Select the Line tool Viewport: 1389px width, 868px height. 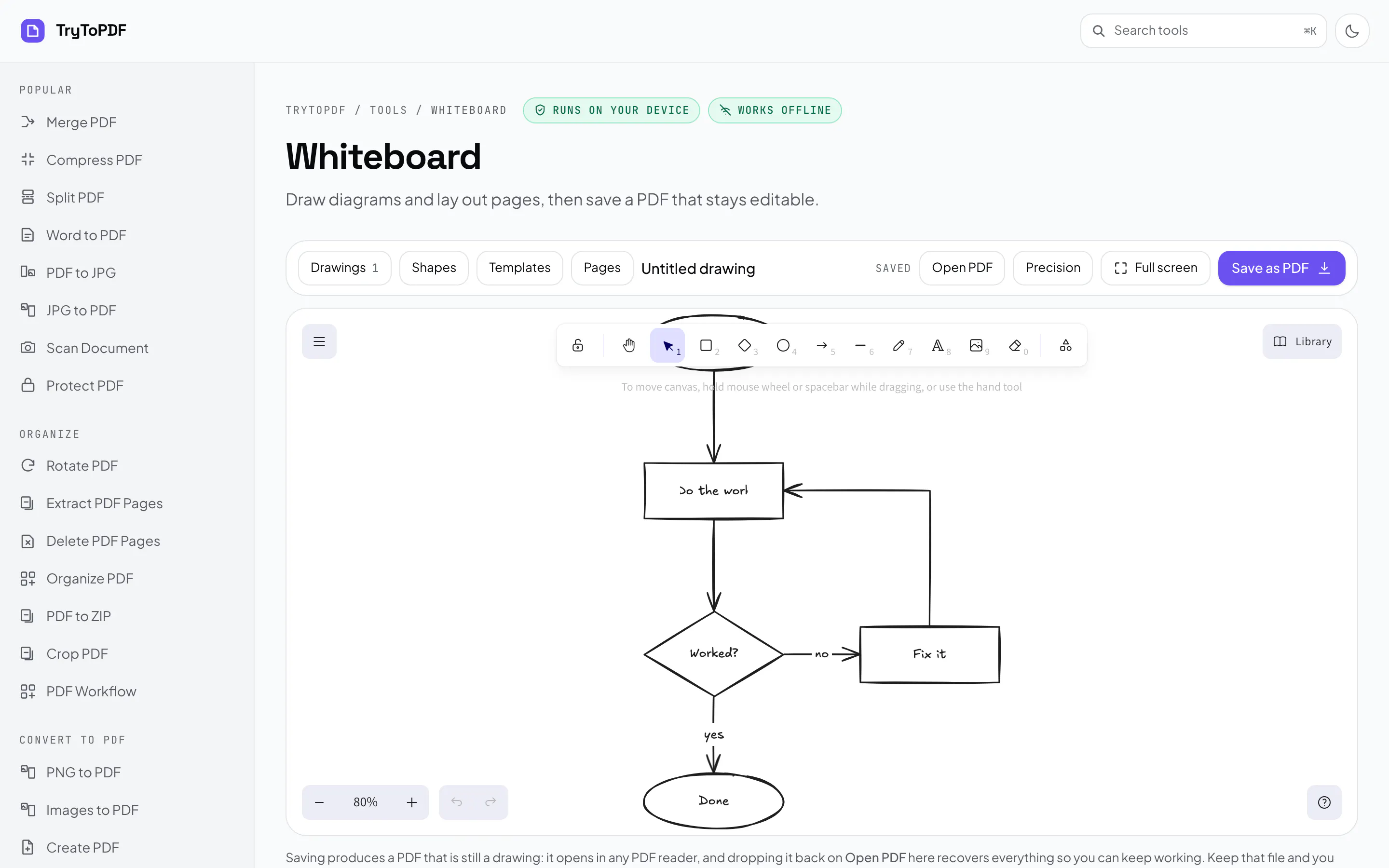[x=860, y=345]
